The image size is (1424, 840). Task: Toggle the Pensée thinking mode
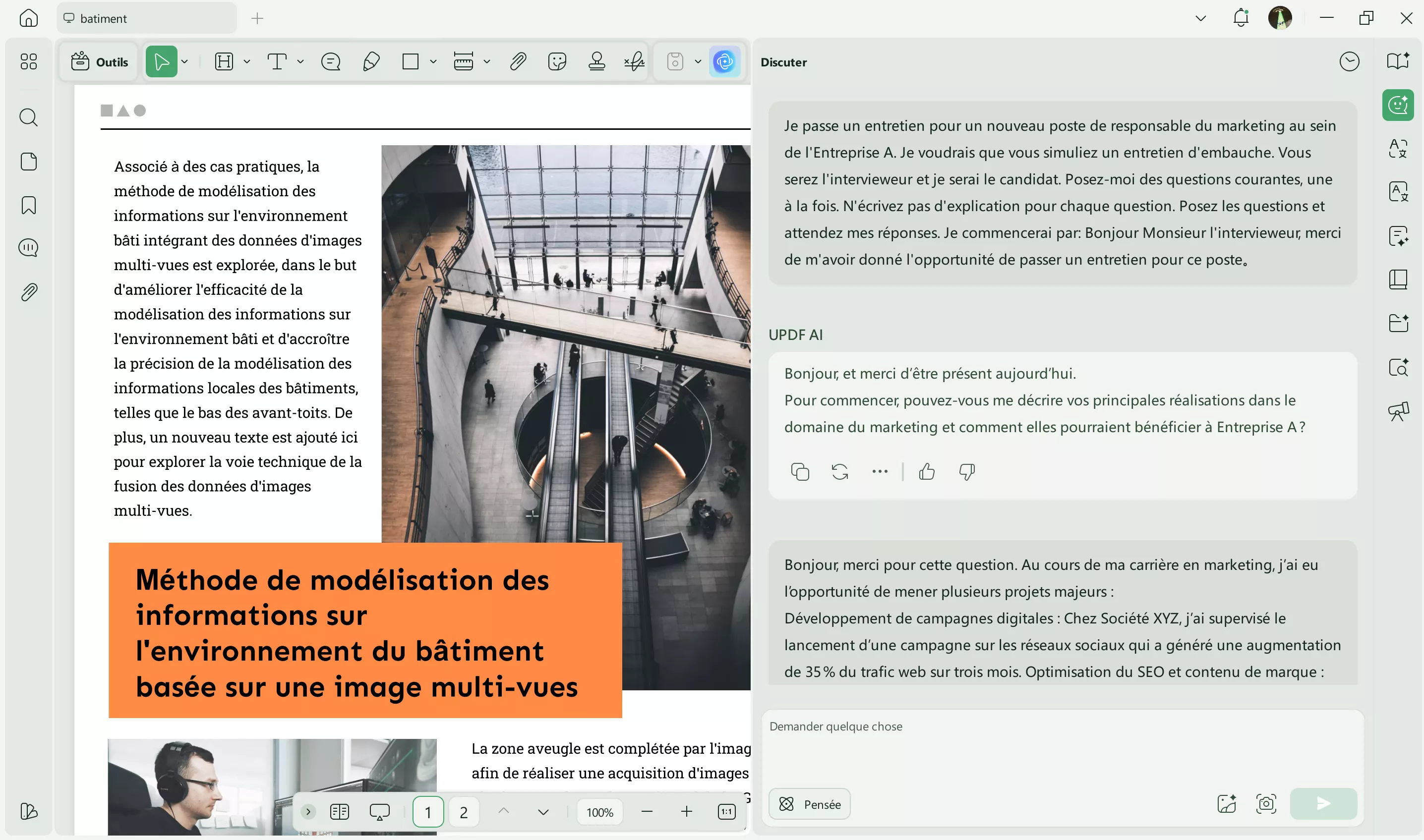[810, 804]
